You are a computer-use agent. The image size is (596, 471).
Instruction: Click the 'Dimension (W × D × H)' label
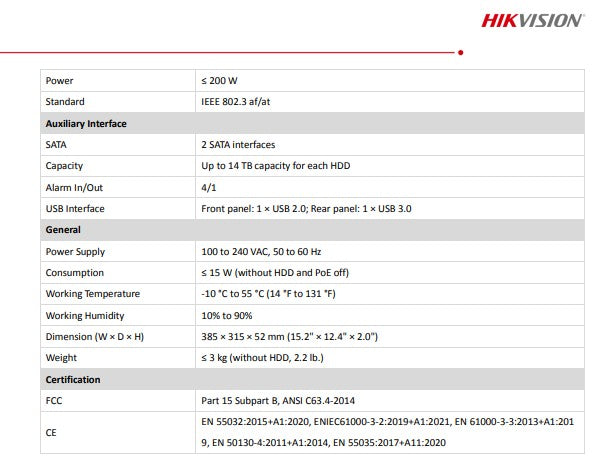pyautogui.click(x=95, y=337)
